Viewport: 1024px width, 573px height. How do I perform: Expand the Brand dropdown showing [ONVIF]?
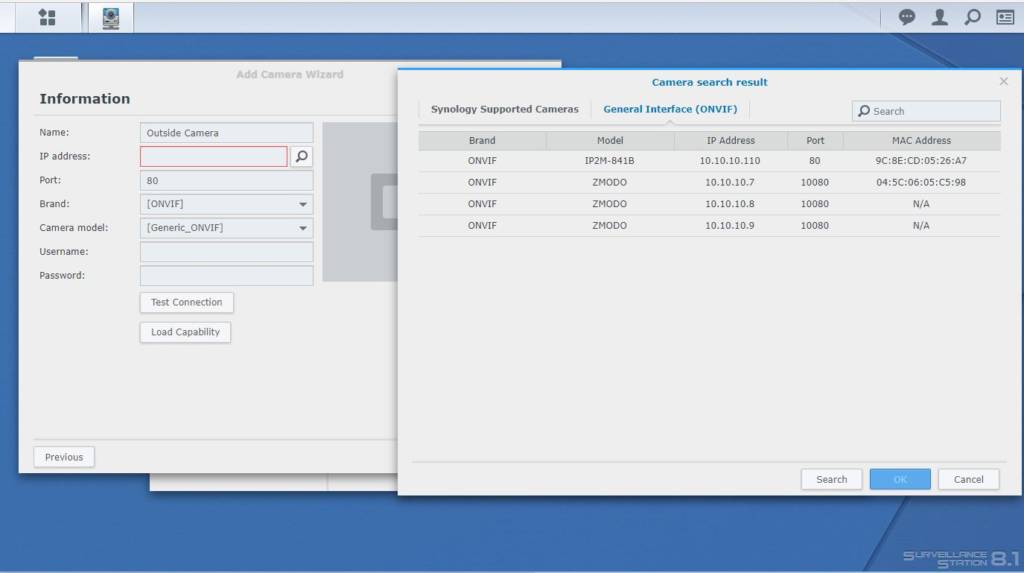(303, 204)
